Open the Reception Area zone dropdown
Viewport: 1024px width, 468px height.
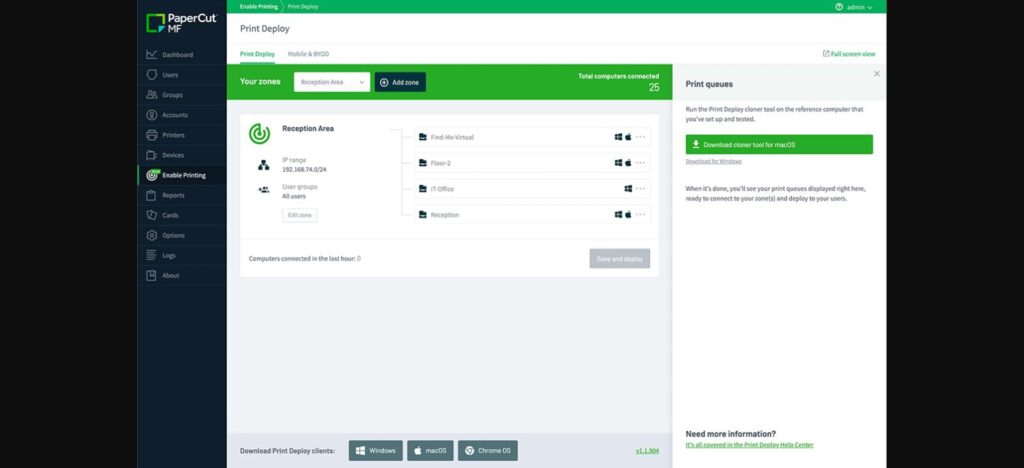point(332,82)
